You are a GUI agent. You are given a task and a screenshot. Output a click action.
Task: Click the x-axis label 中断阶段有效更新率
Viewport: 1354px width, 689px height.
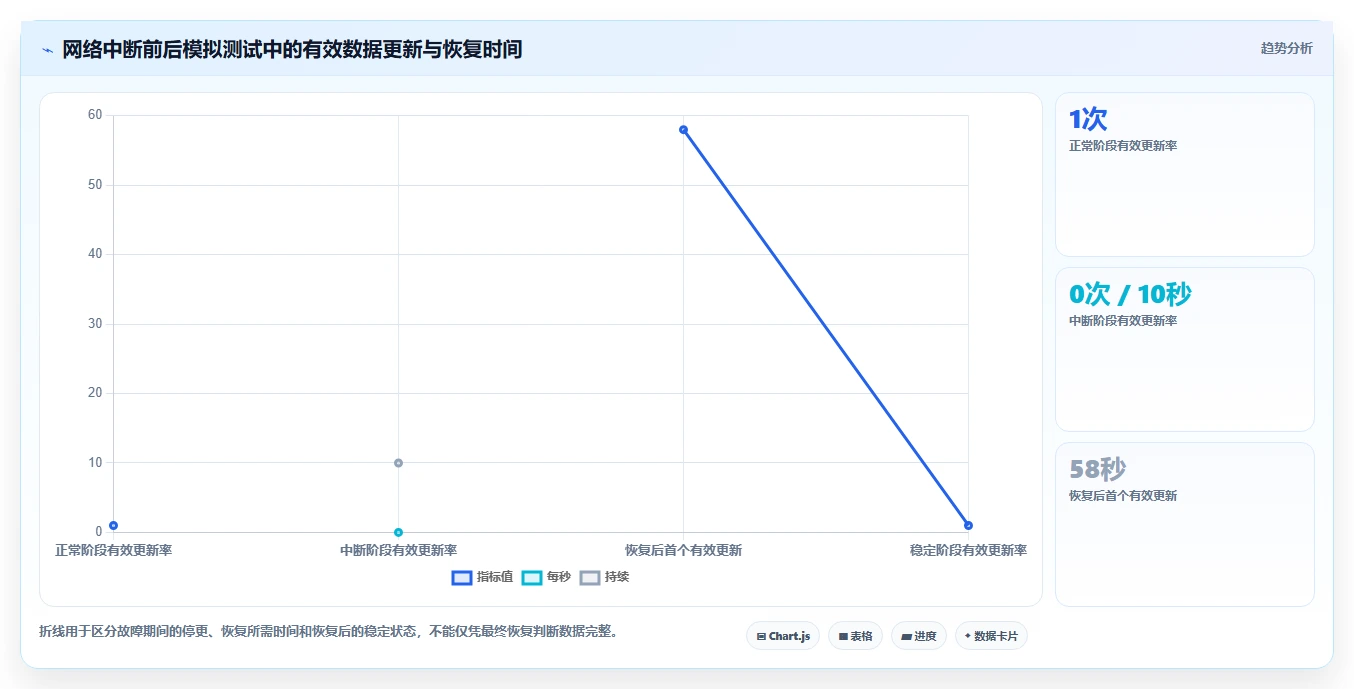click(398, 550)
